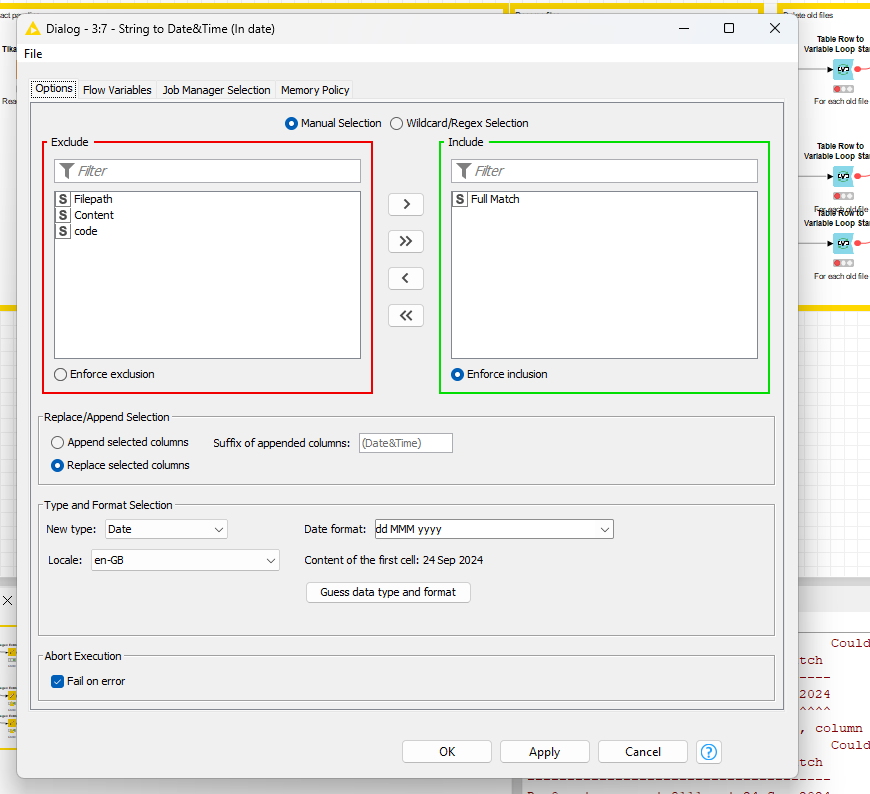The image size is (870, 794).
Task: Select Wildcard/Regex Selection radio button
Action: [x=397, y=123]
